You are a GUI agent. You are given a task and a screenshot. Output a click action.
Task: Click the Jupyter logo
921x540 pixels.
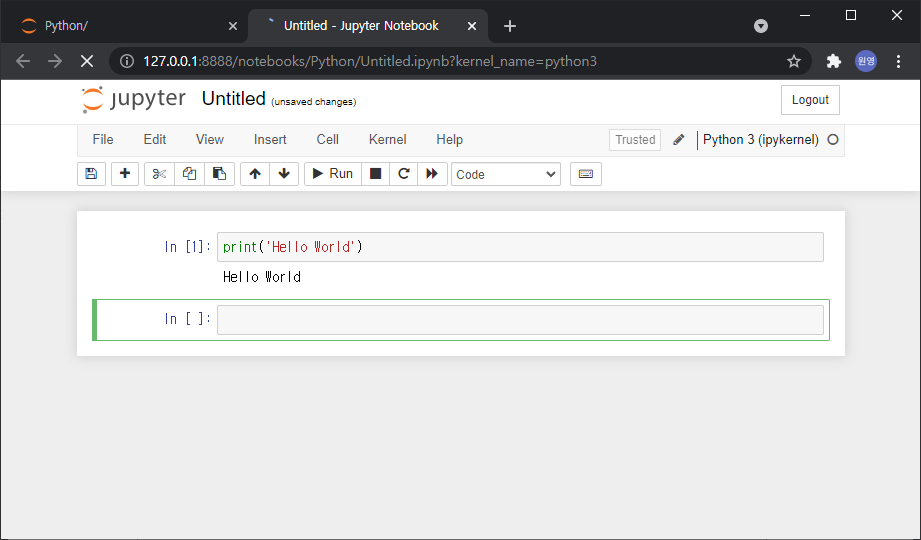click(134, 99)
